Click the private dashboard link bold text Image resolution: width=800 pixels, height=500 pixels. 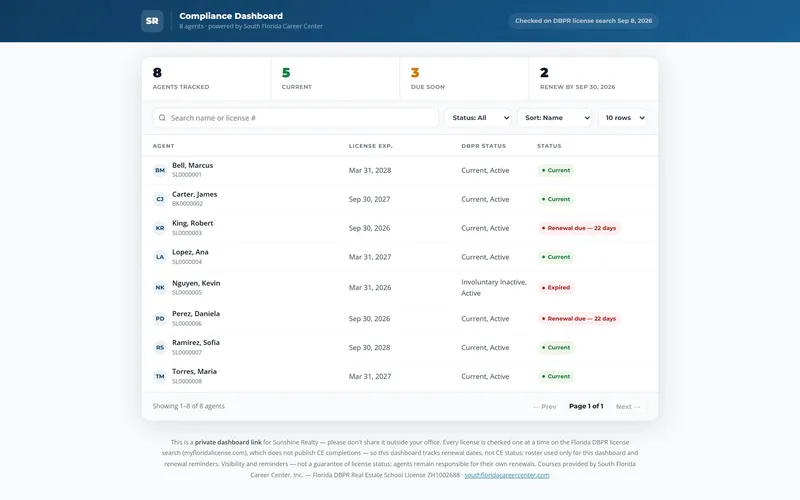228,442
